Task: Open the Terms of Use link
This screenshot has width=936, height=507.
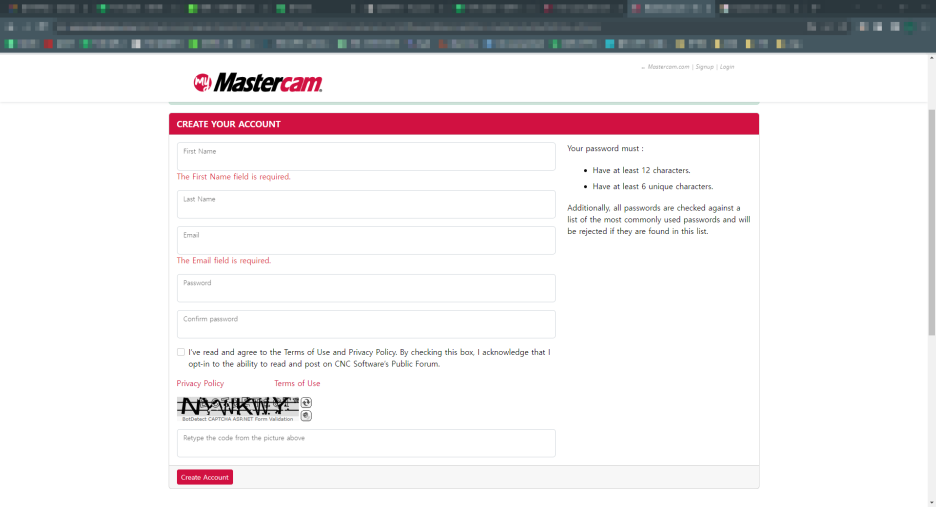Action: [297, 383]
